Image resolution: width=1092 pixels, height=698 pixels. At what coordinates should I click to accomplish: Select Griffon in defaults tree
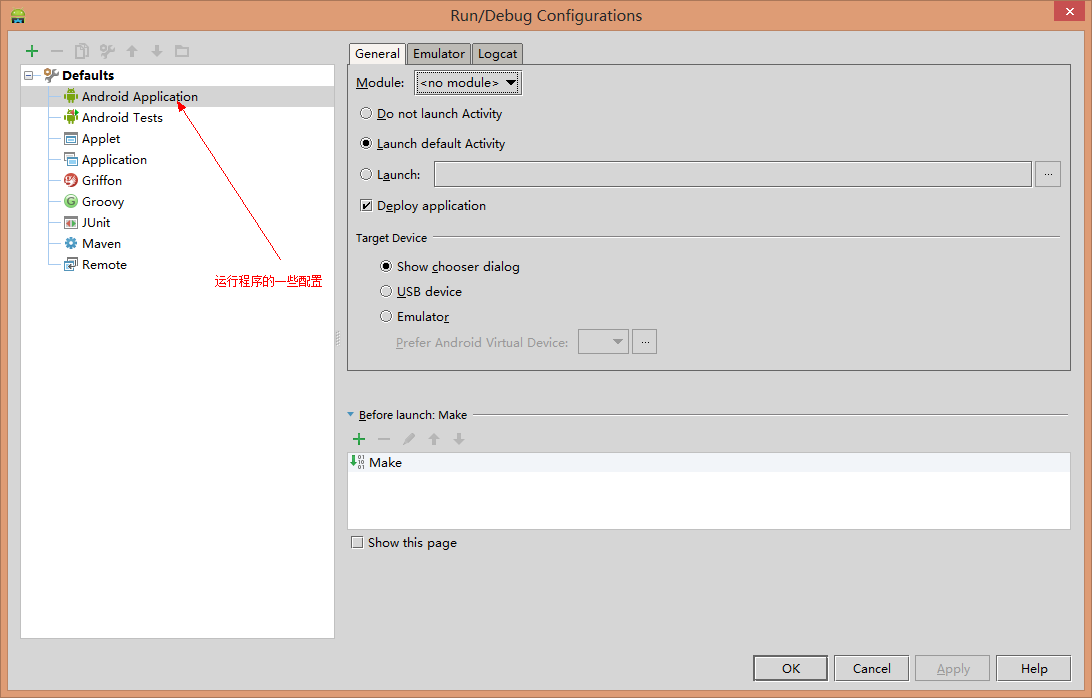102,180
